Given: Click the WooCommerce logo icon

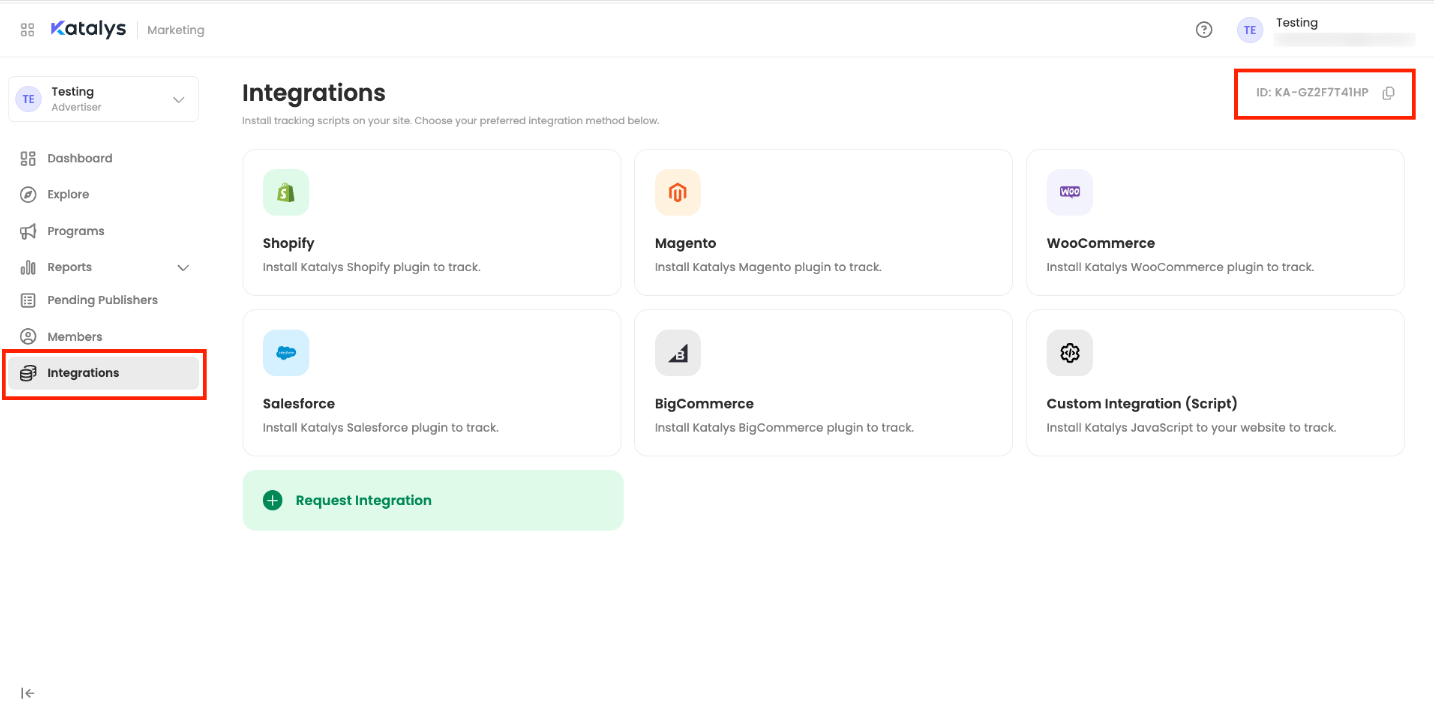Looking at the screenshot, I should coord(1070,192).
